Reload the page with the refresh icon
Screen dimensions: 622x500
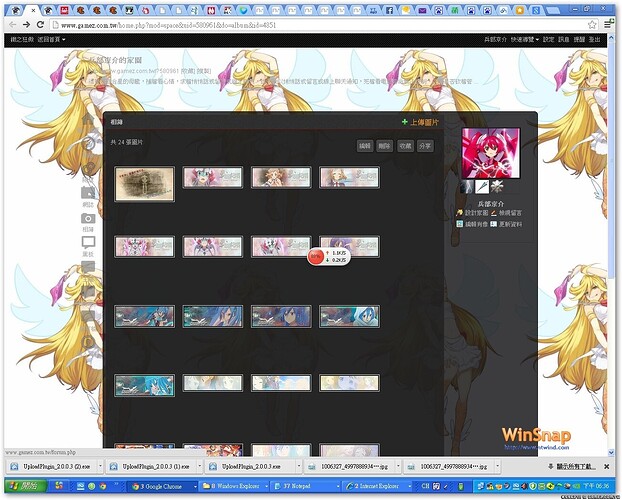(x=40, y=25)
